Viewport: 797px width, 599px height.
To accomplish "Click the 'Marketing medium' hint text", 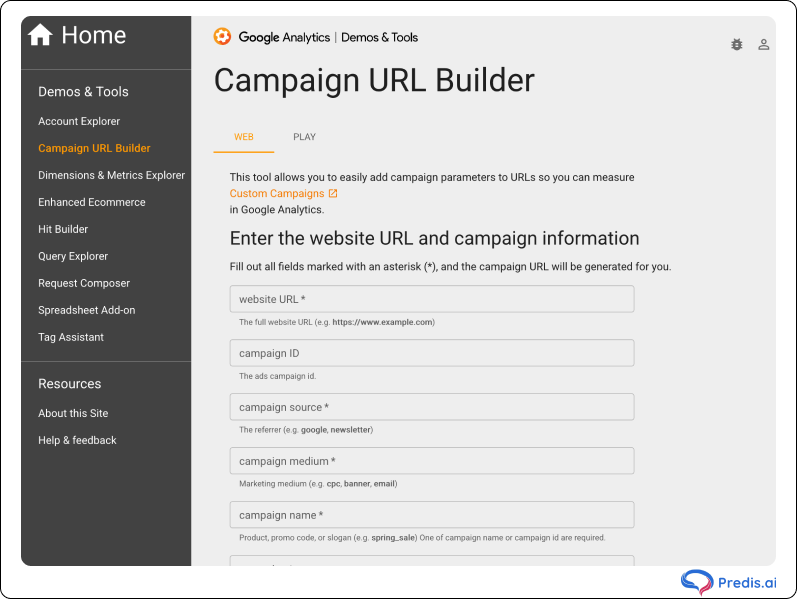I will click(318, 484).
